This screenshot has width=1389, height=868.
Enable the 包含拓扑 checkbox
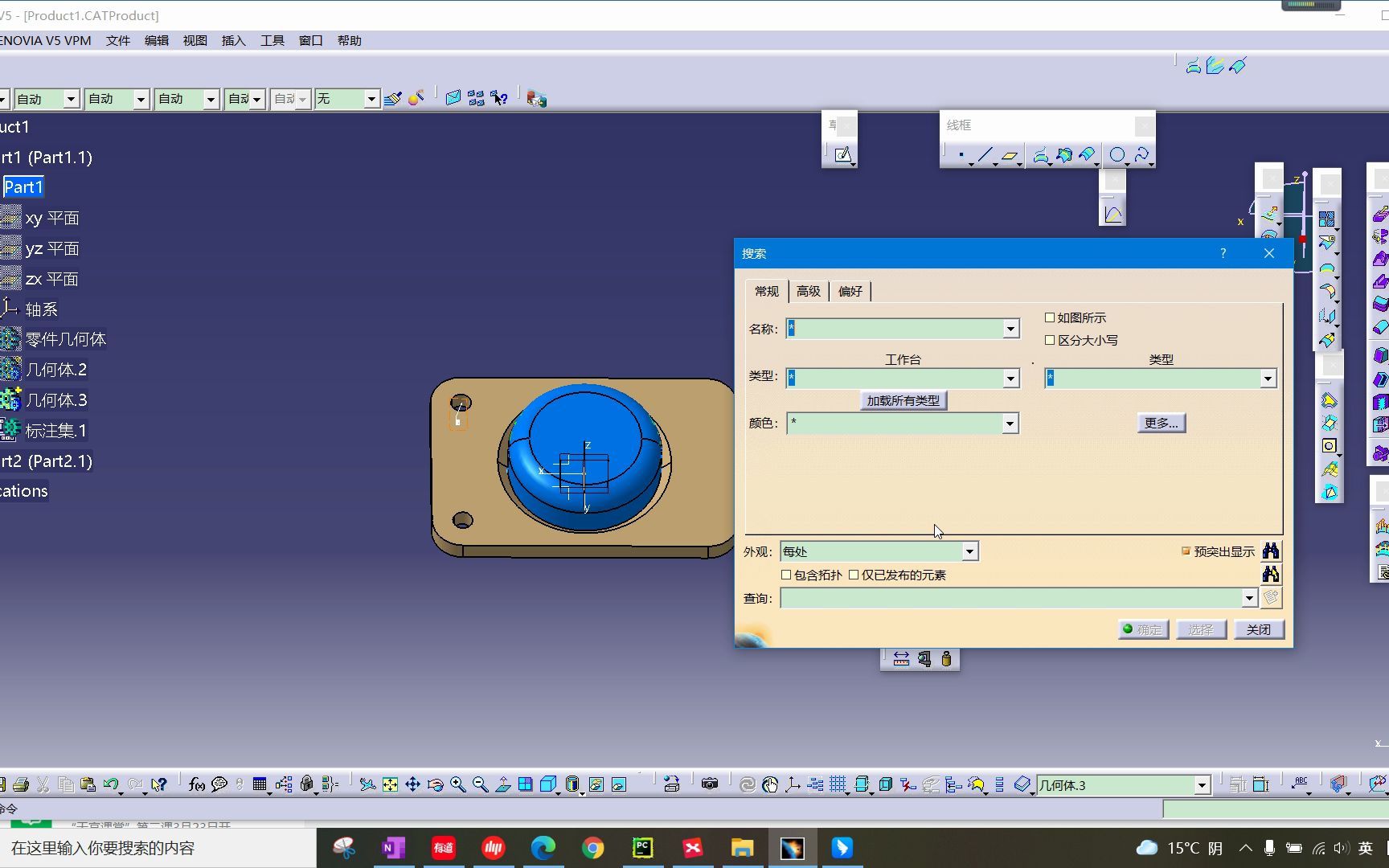click(786, 575)
